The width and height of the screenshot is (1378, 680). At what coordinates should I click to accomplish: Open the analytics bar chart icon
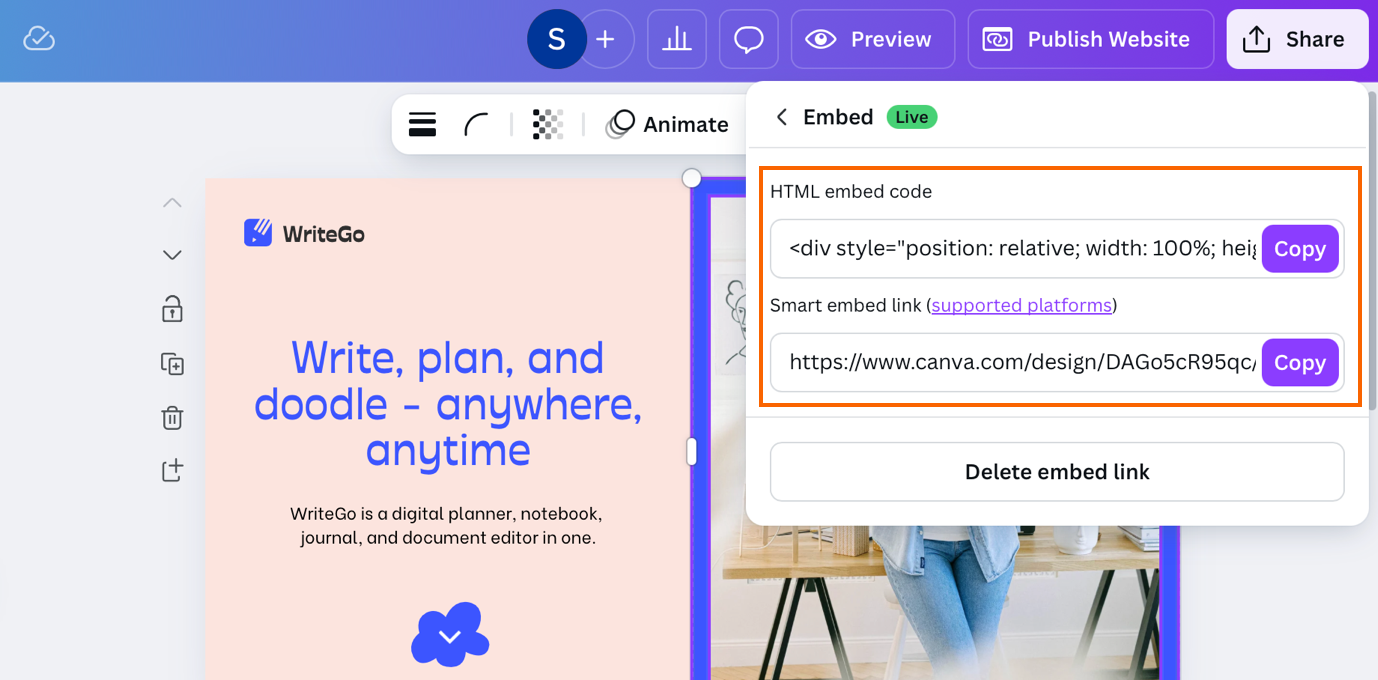[677, 39]
